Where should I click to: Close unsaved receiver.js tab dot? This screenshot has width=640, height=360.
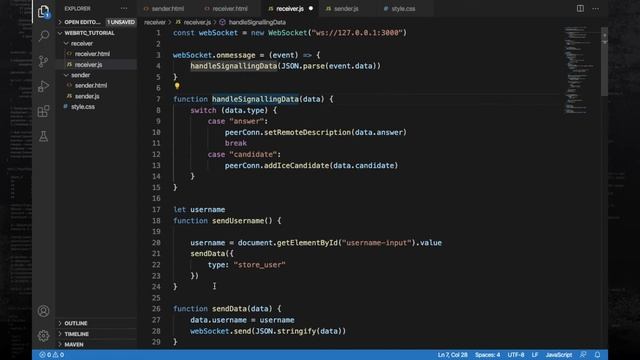(x=311, y=9)
